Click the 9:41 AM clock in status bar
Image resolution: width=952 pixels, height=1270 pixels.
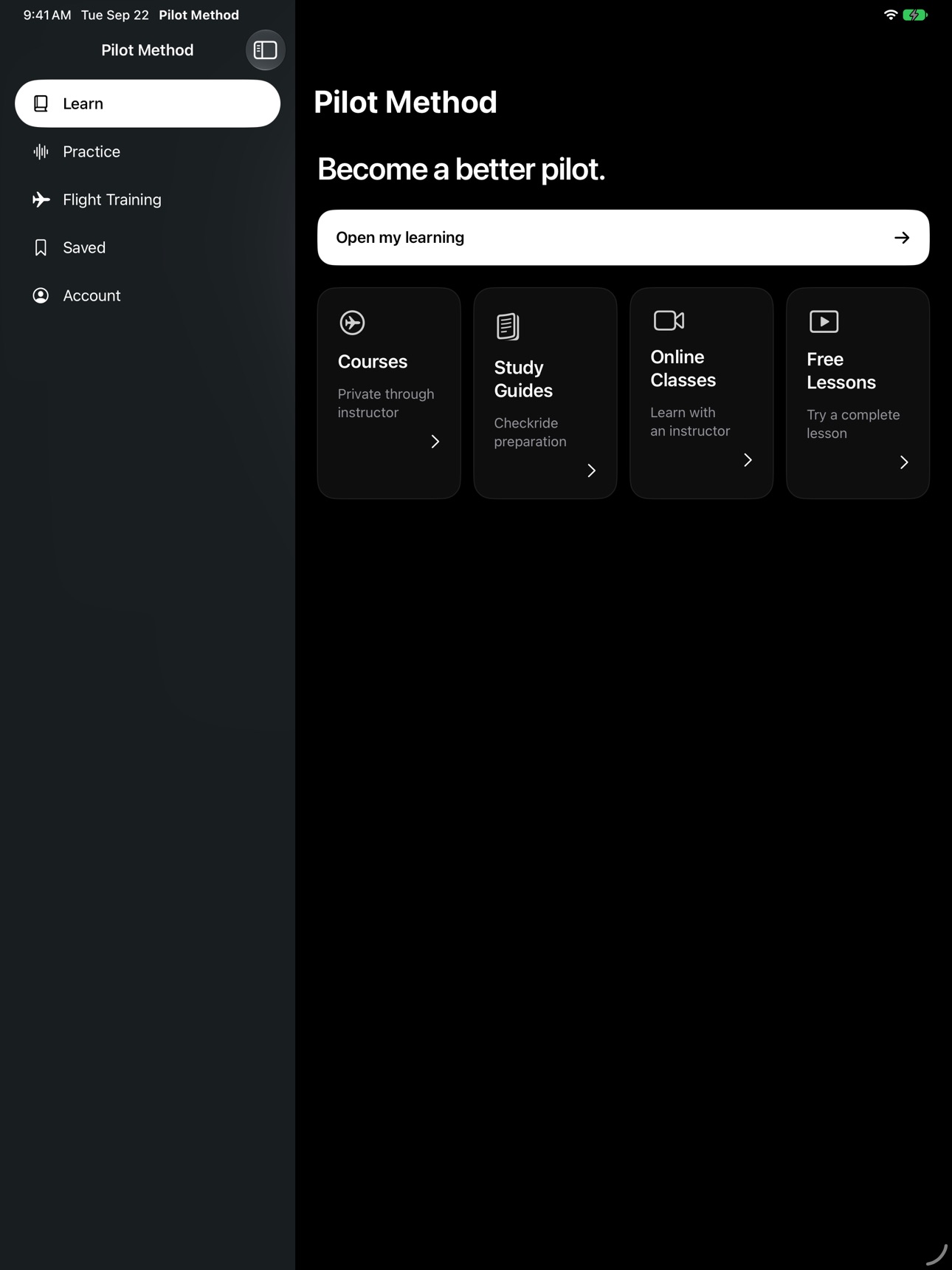[x=47, y=15]
